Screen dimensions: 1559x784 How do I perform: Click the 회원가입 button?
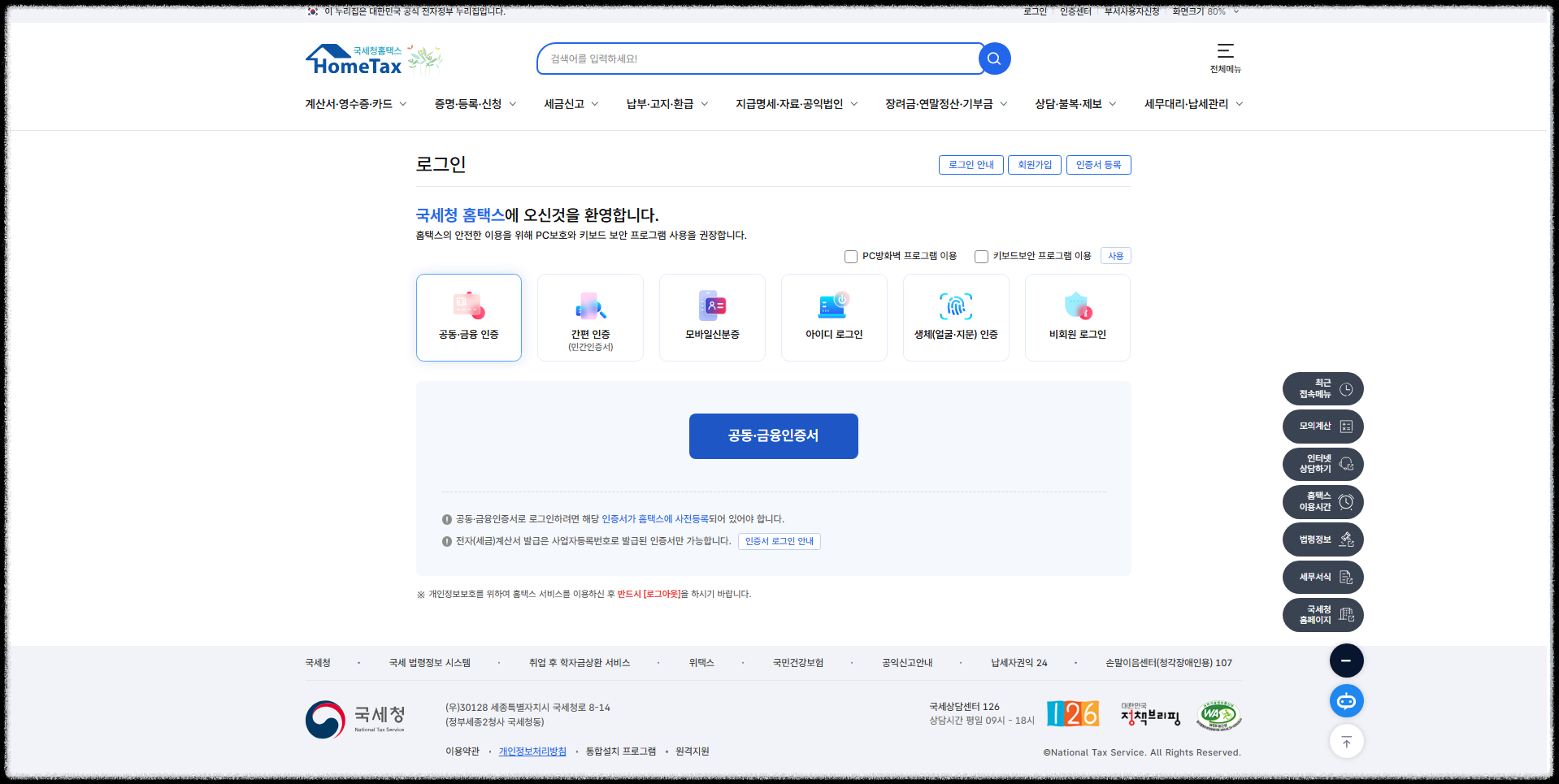[x=1035, y=165]
